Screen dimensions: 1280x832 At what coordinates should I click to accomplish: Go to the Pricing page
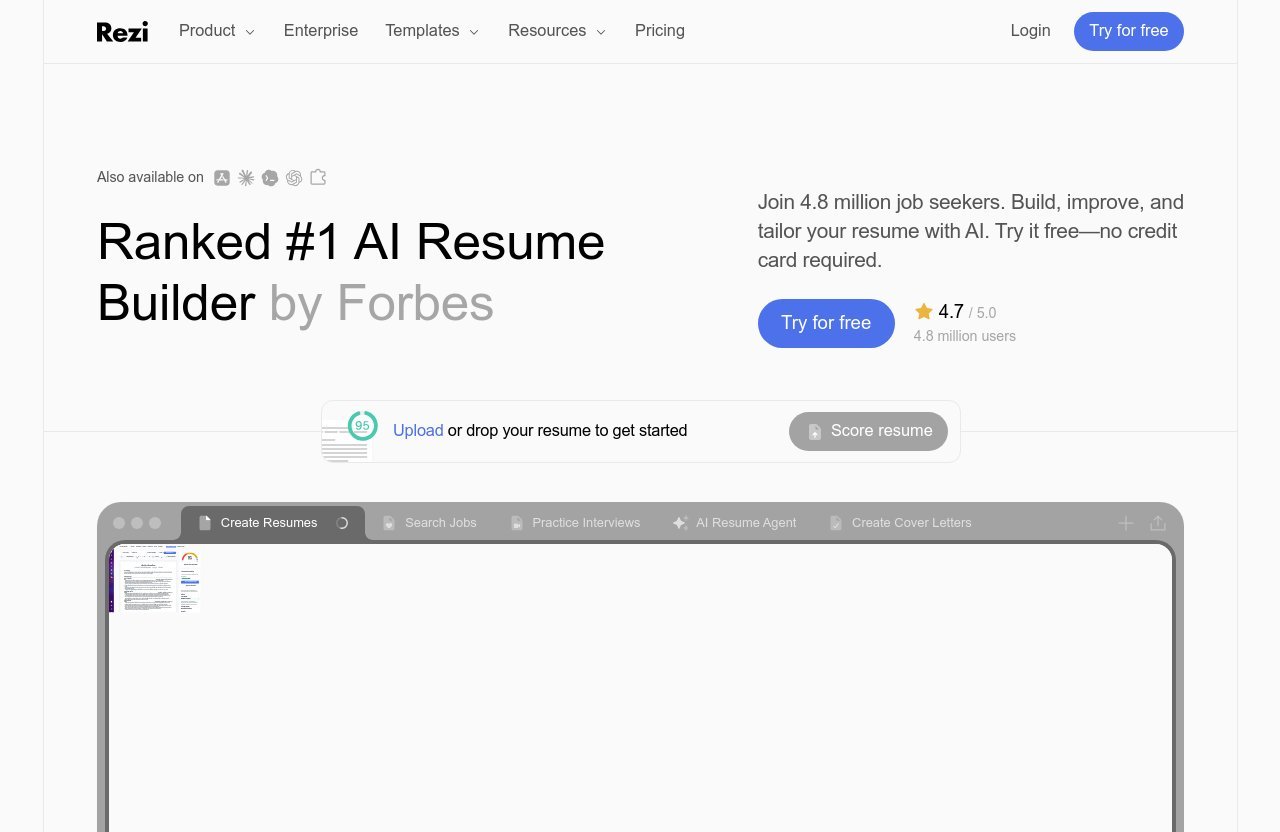(660, 31)
